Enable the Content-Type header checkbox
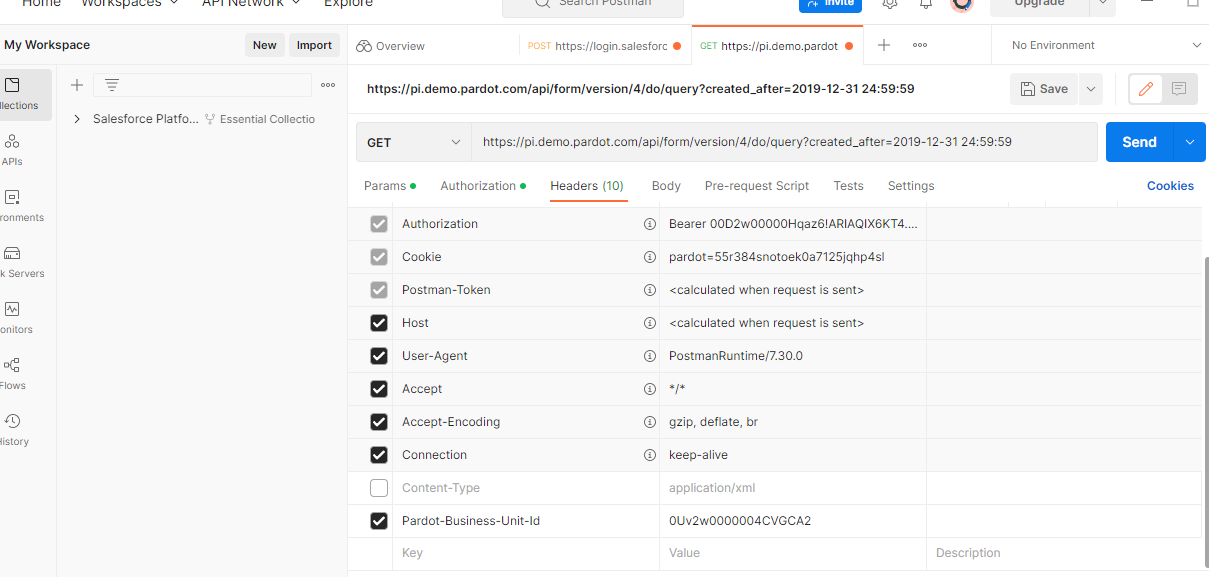Screen dimensions: 1209x577 click(x=379, y=488)
